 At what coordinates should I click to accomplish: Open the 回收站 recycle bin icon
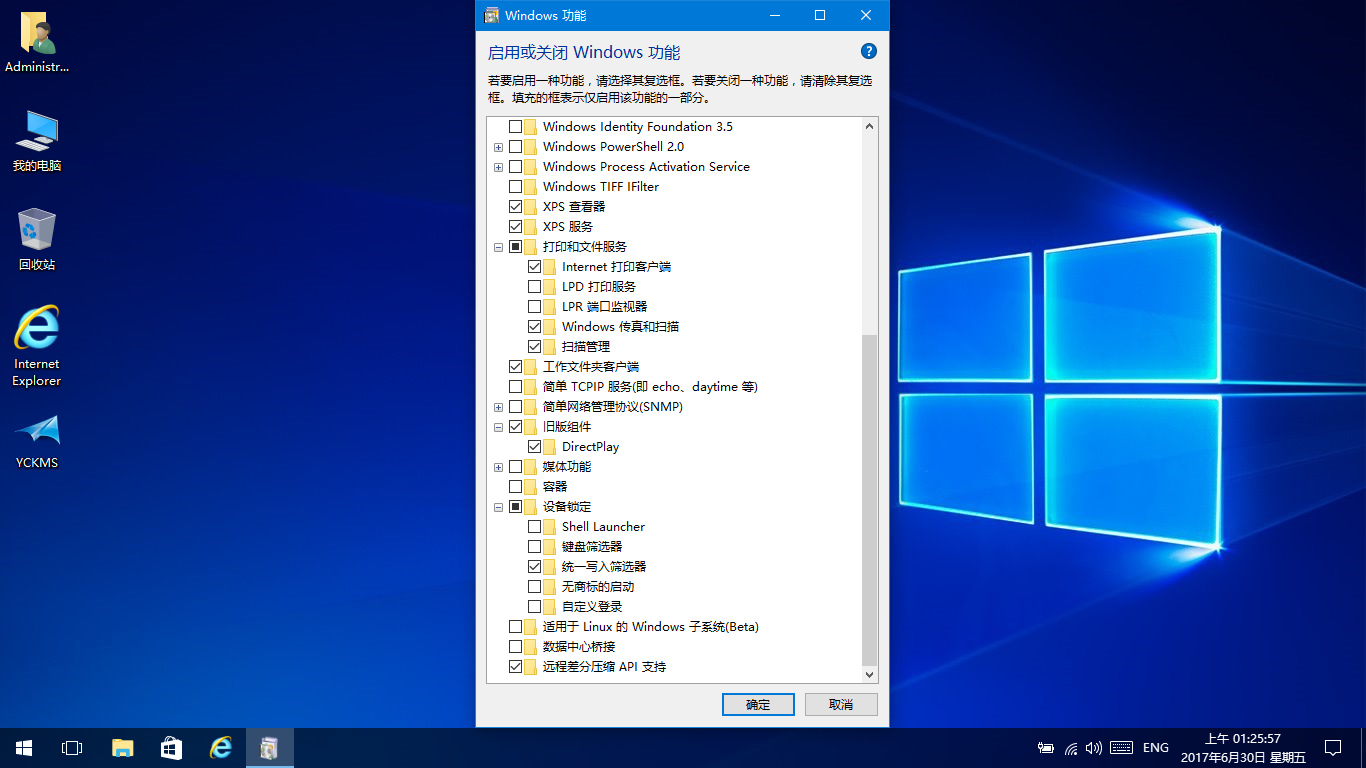click(37, 240)
